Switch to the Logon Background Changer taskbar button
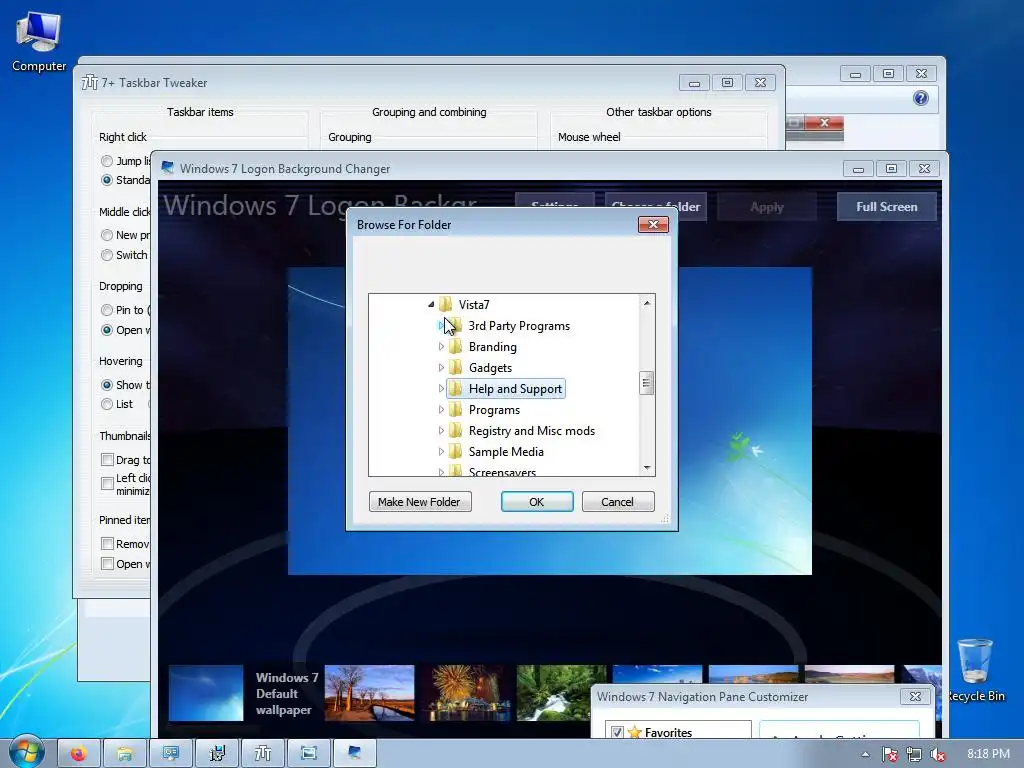The height and width of the screenshot is (768, 1024). [x=355, y=754]
